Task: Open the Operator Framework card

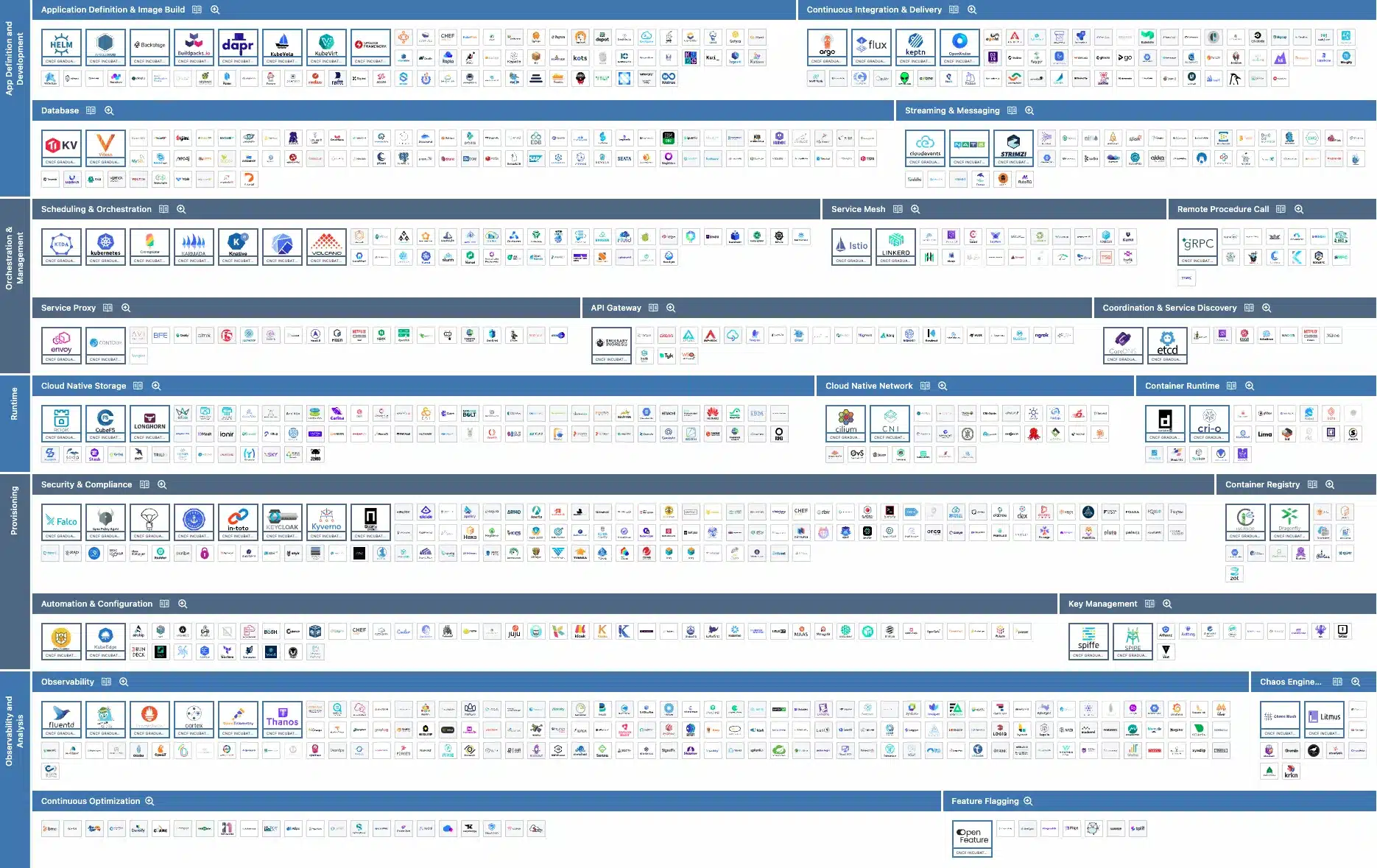Action: pyautogui.click(x=370, y=47)
